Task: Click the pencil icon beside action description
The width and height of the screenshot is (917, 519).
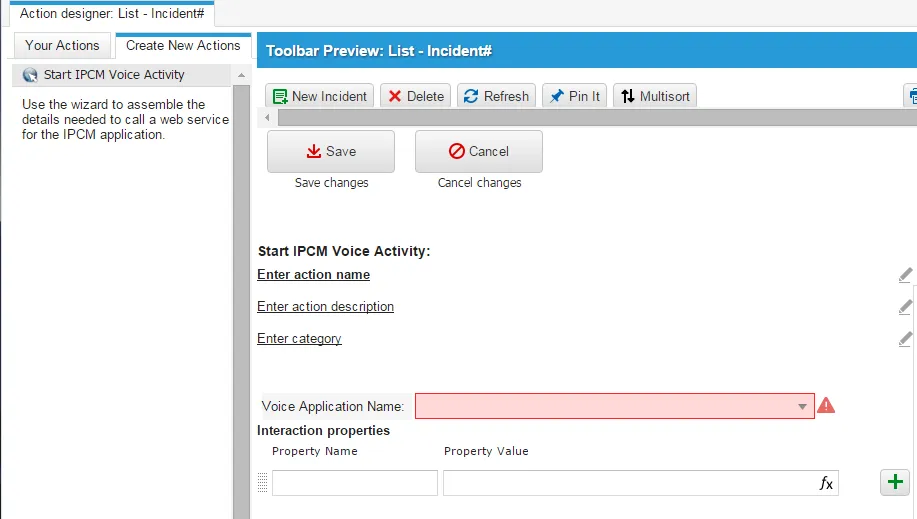Action: (x=905, y=307)
